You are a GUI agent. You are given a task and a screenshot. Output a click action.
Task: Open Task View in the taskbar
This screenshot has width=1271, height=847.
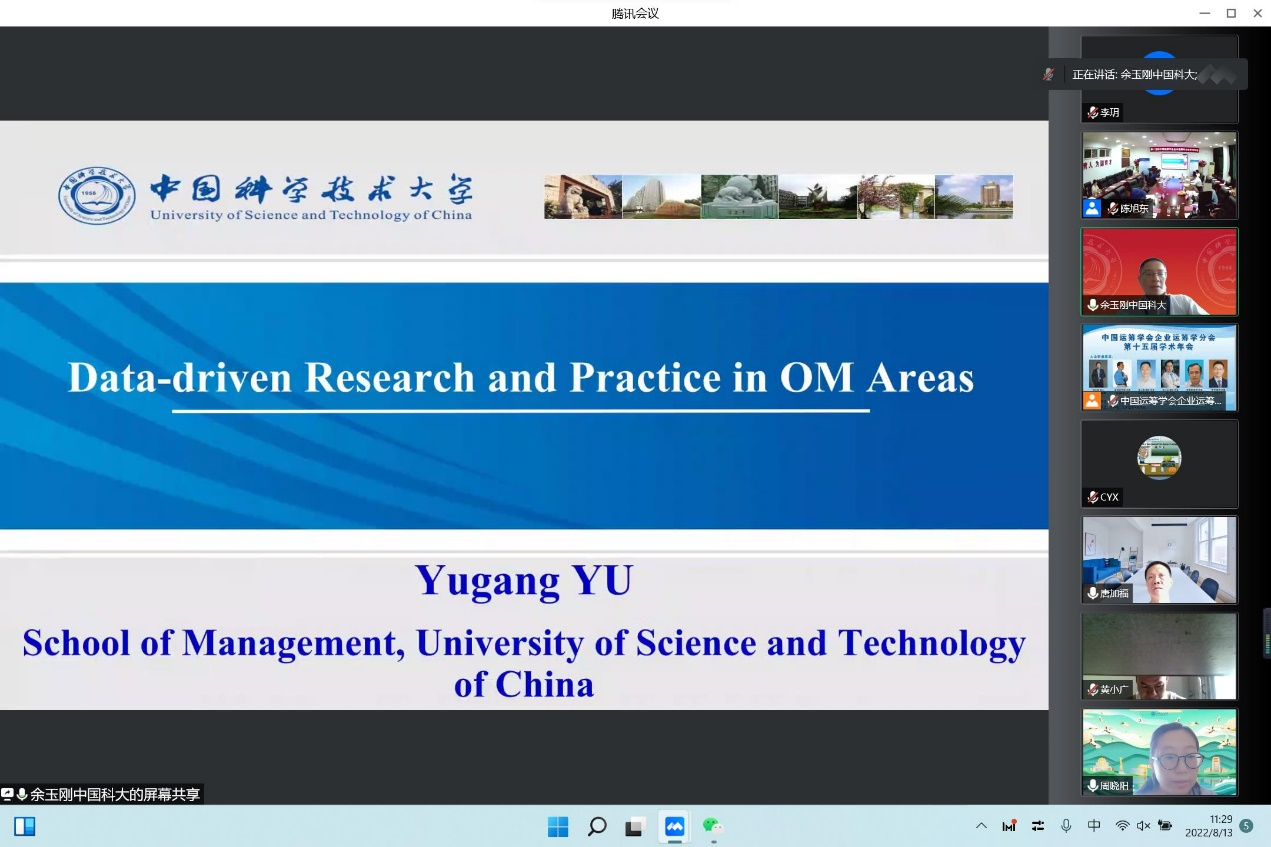[635, 826]
